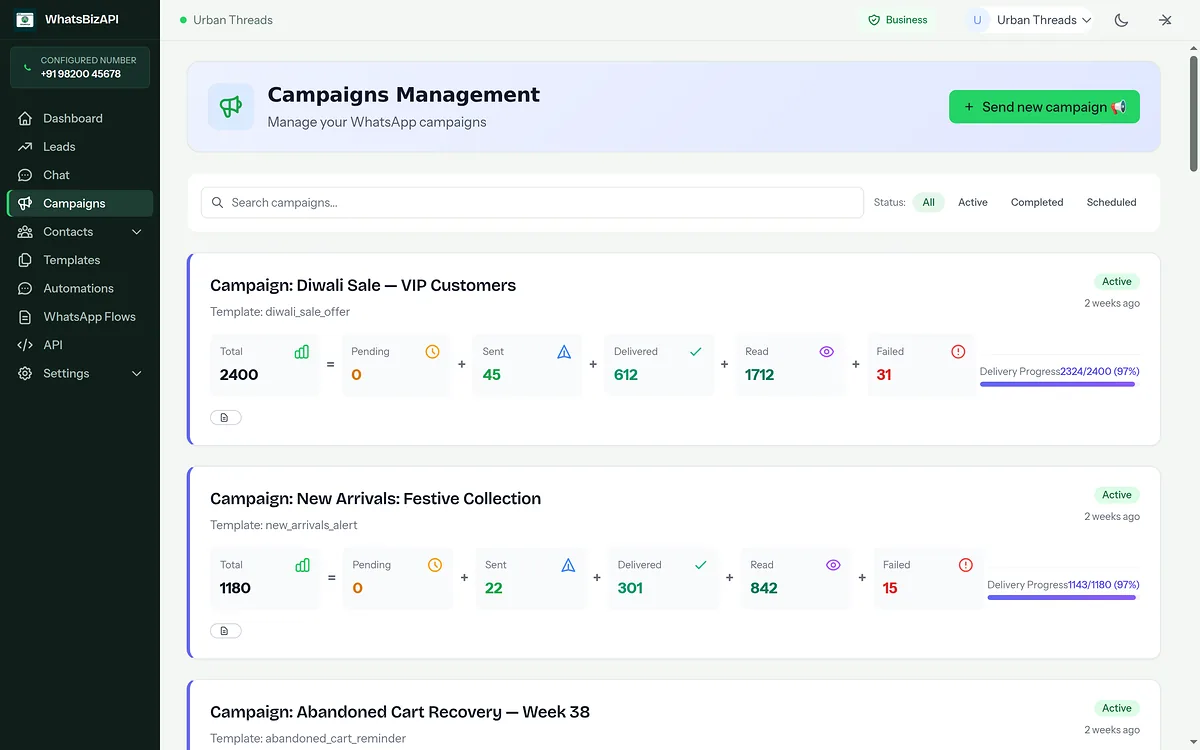Screen dimensions: 1200x750
Task: Toggle dark mode with the moon icon
Action: click(x=1121, y=20)
